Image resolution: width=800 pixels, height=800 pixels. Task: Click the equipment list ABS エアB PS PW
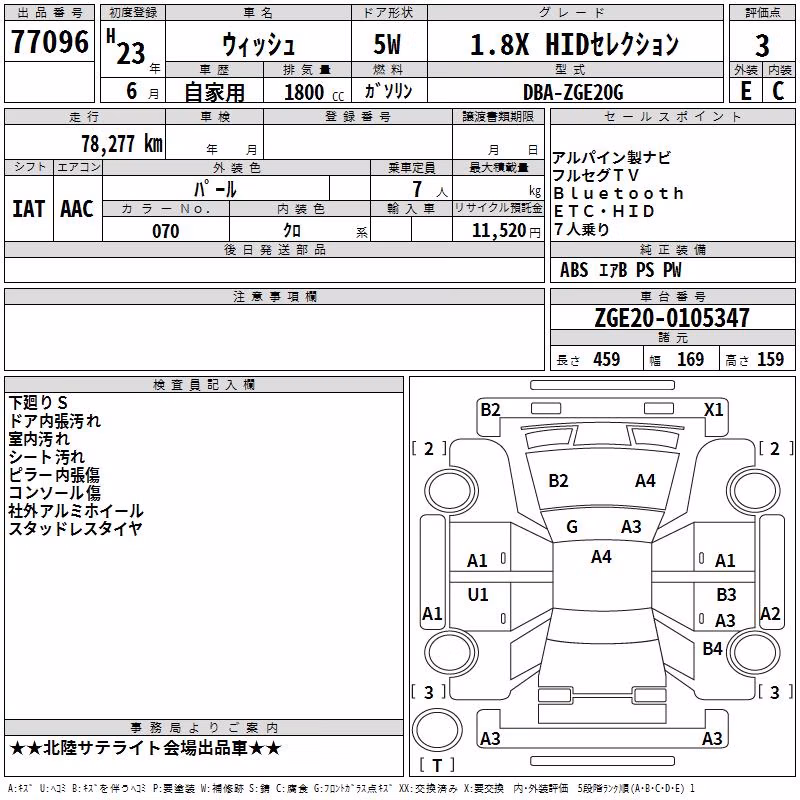(620, 270)
